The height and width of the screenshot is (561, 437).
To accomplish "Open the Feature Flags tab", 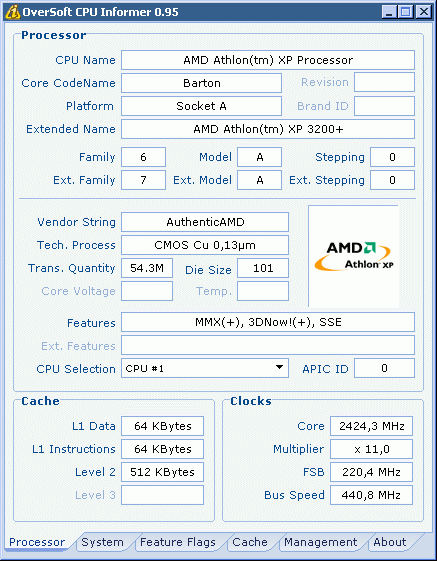I will (178, 542).
